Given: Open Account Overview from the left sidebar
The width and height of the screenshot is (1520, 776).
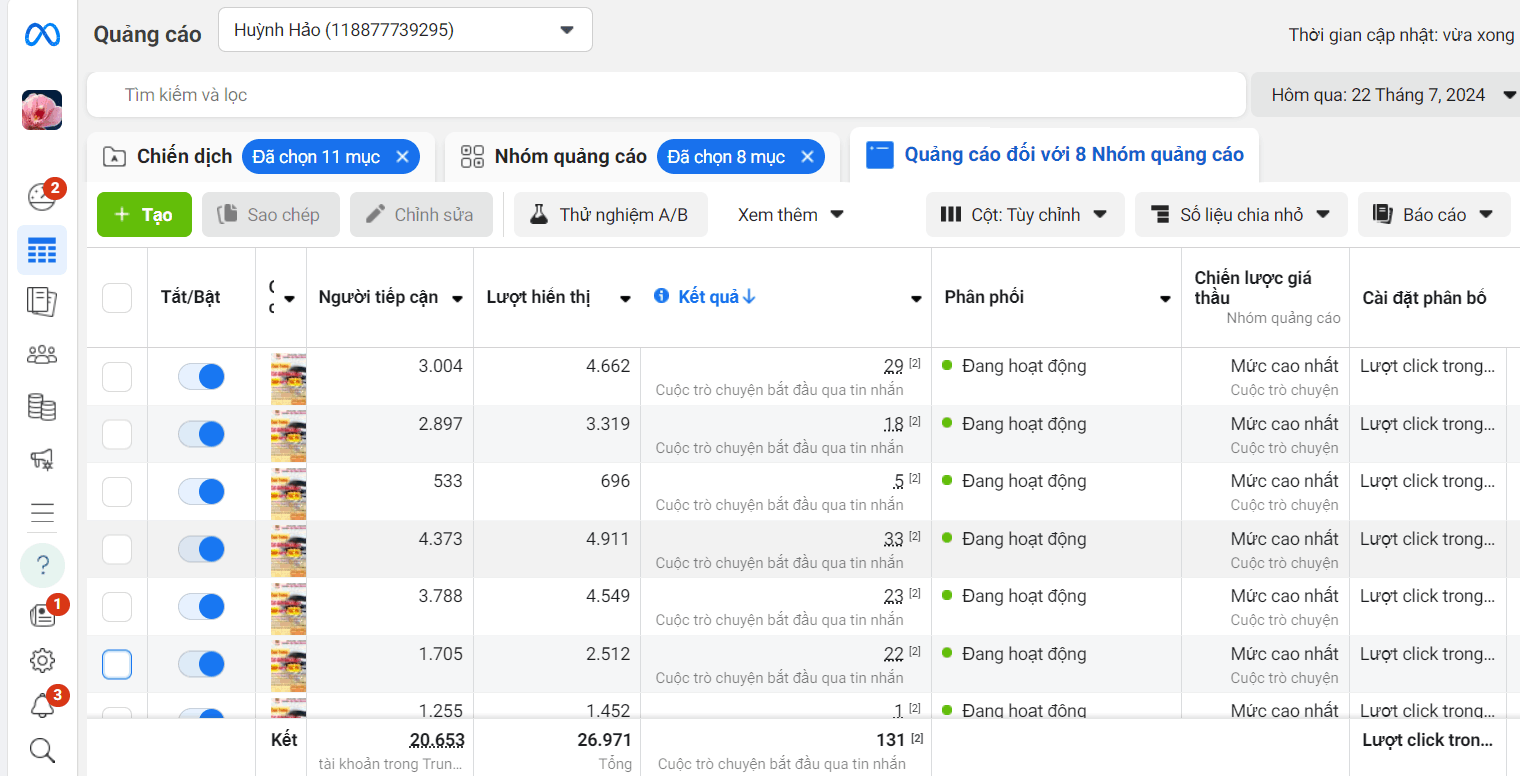Looking at the screenshot, I should (42, 197).
